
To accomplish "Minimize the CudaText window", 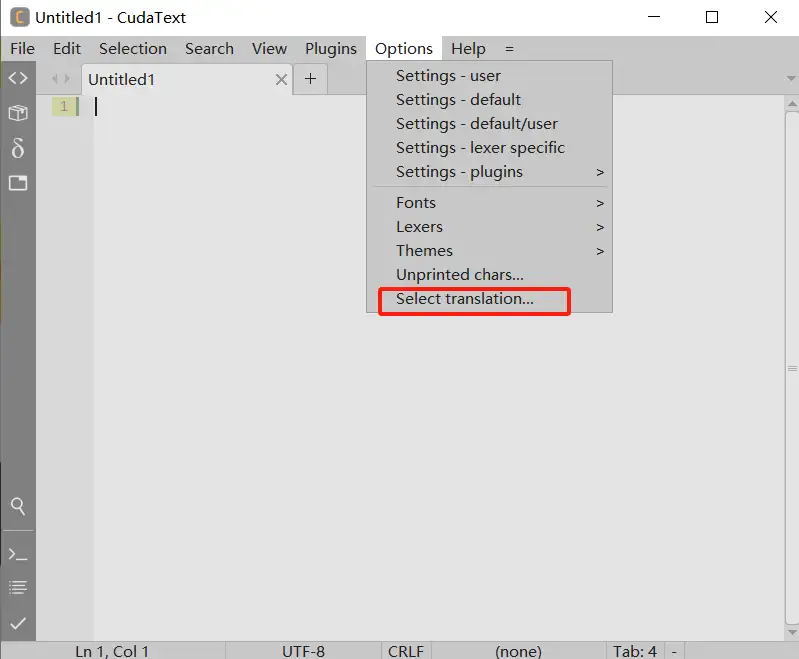I will tap(654, 17).
